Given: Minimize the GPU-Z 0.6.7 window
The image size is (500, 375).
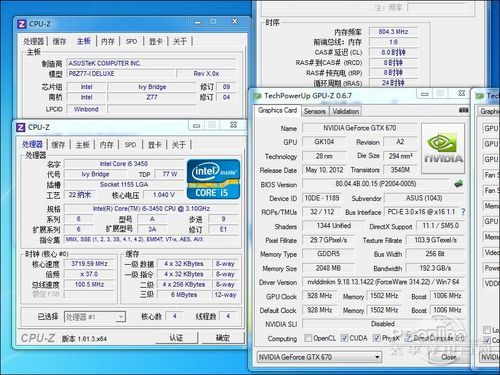Looking at the screenshot, I should (424, 94).
